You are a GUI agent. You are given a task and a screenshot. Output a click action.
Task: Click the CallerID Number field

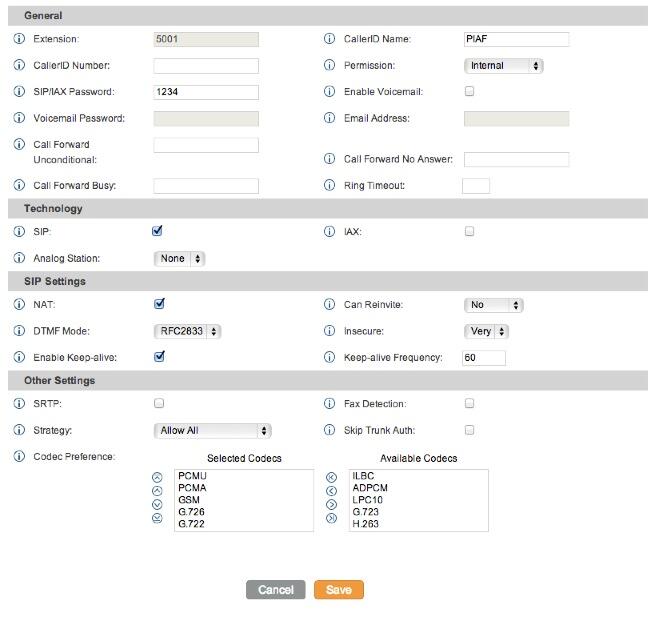(x=206, y=66)
